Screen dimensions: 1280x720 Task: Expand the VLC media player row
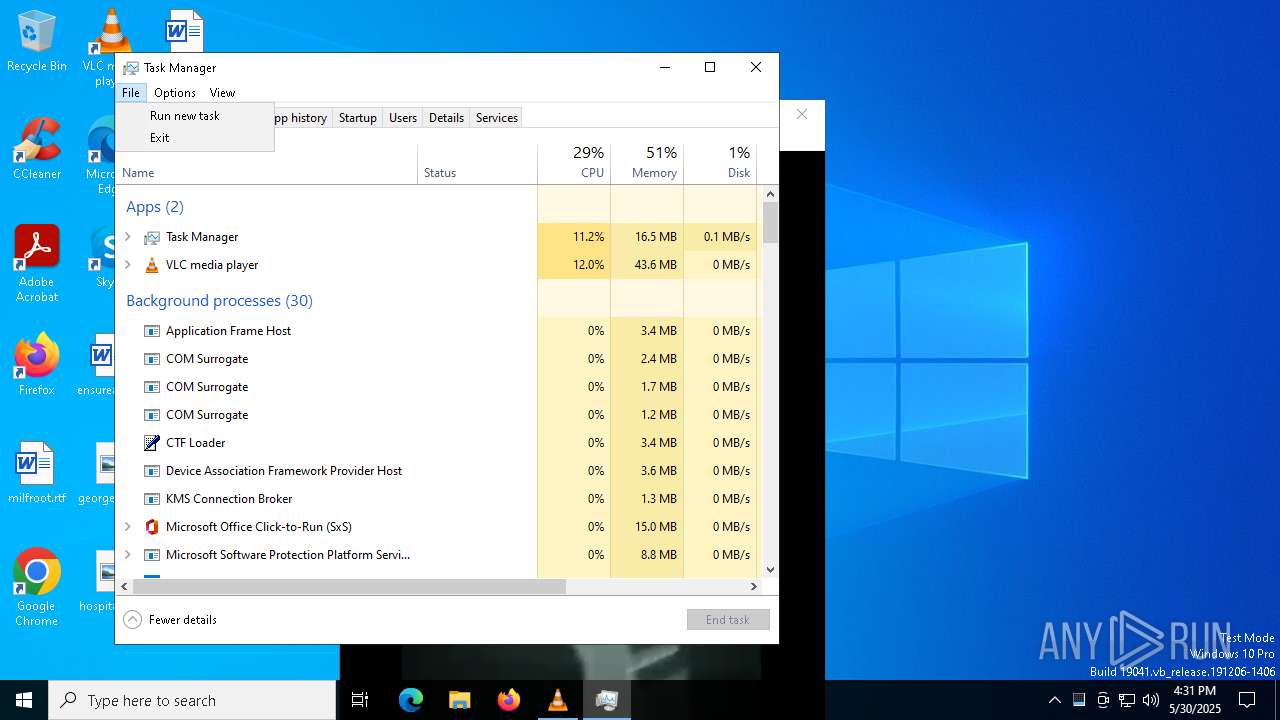(127, 265)
